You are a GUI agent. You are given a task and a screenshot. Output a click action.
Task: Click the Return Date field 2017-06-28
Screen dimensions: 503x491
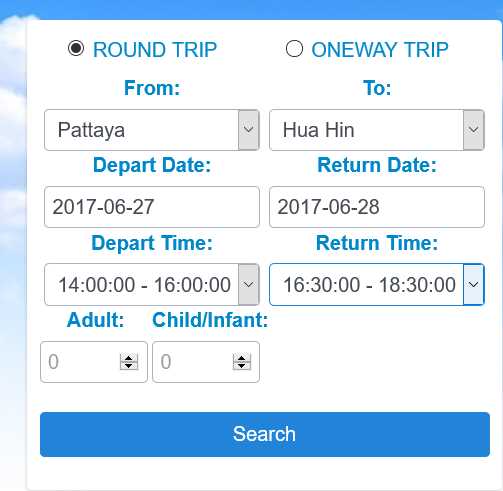[377, 207]
